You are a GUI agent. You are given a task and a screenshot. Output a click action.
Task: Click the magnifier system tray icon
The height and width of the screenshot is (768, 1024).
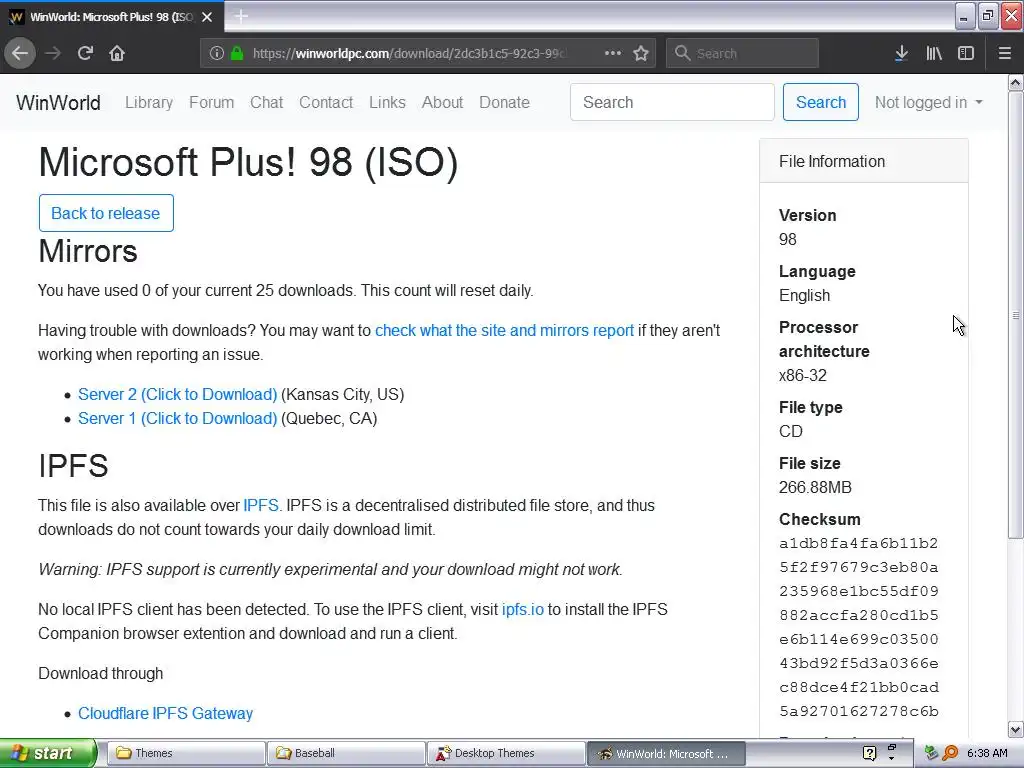click(x=950, y=753)
